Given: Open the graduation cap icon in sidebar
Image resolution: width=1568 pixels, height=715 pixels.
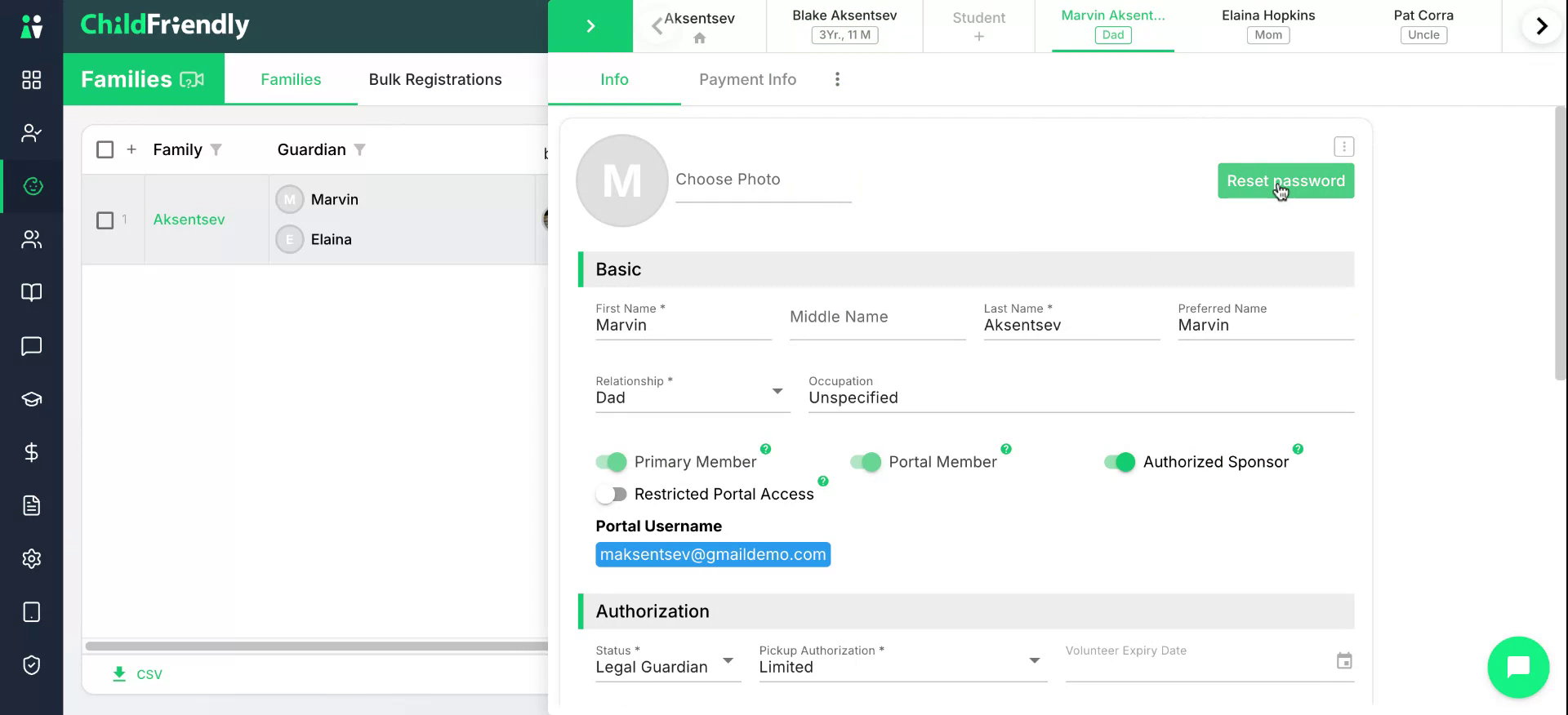Looking at the screenshot, I should pyautogui.click(x=31, y=399).
